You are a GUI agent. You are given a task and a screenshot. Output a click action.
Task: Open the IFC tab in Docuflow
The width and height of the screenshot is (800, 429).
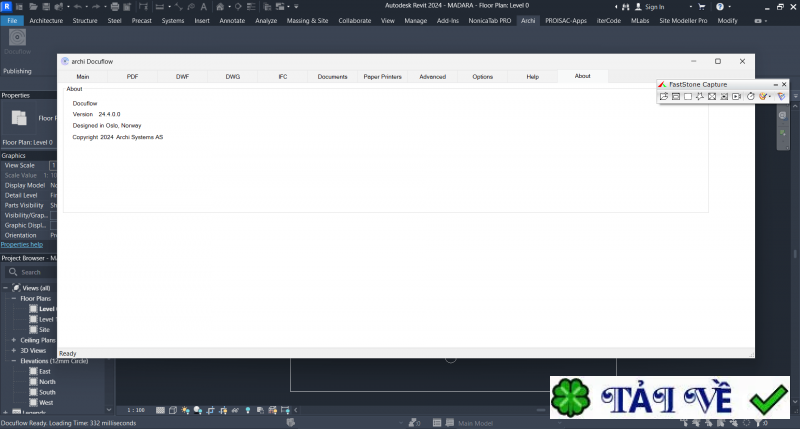pyautogui.click(x=283, y=77)
